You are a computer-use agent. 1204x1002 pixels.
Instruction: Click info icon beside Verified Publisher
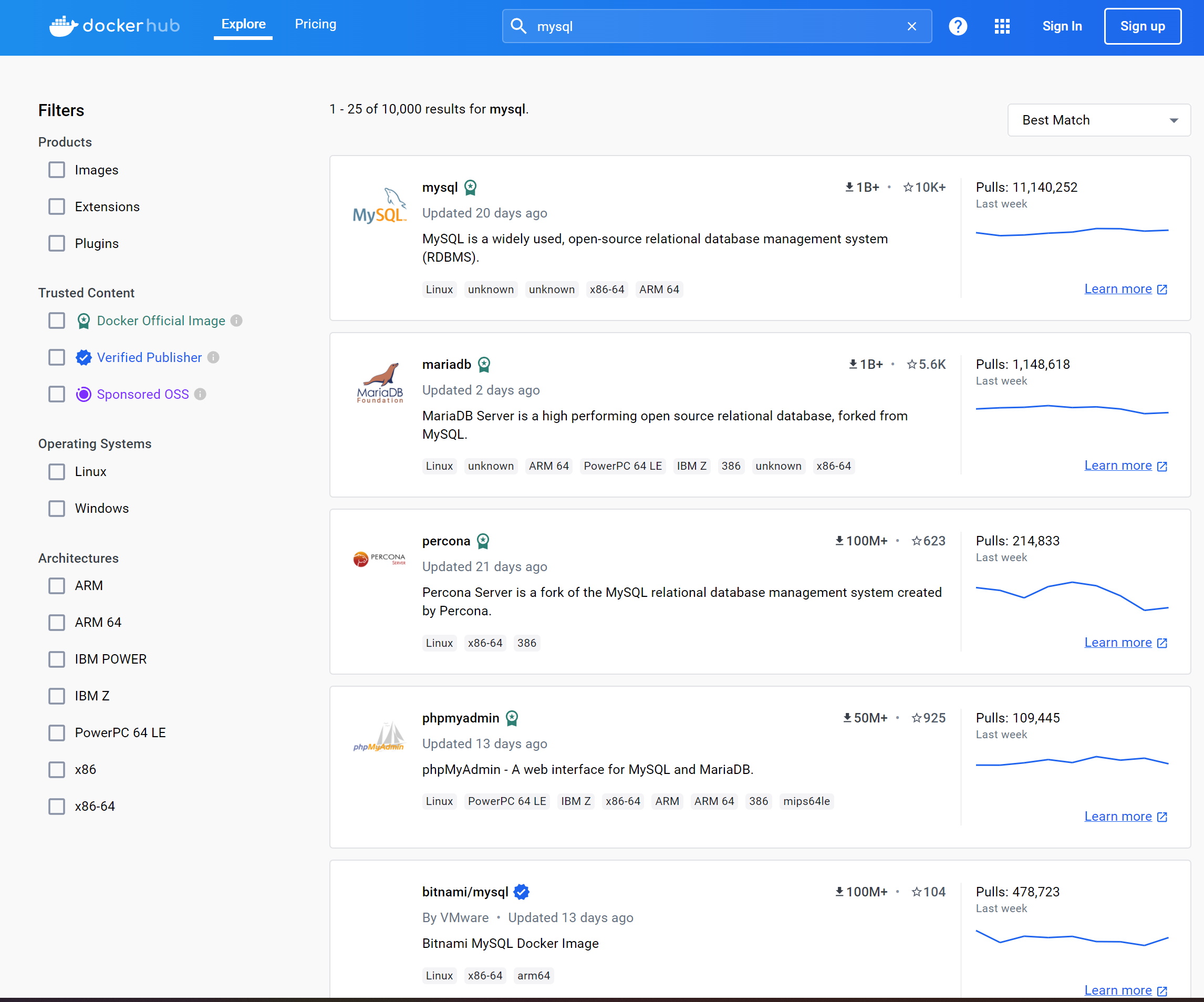213,357
